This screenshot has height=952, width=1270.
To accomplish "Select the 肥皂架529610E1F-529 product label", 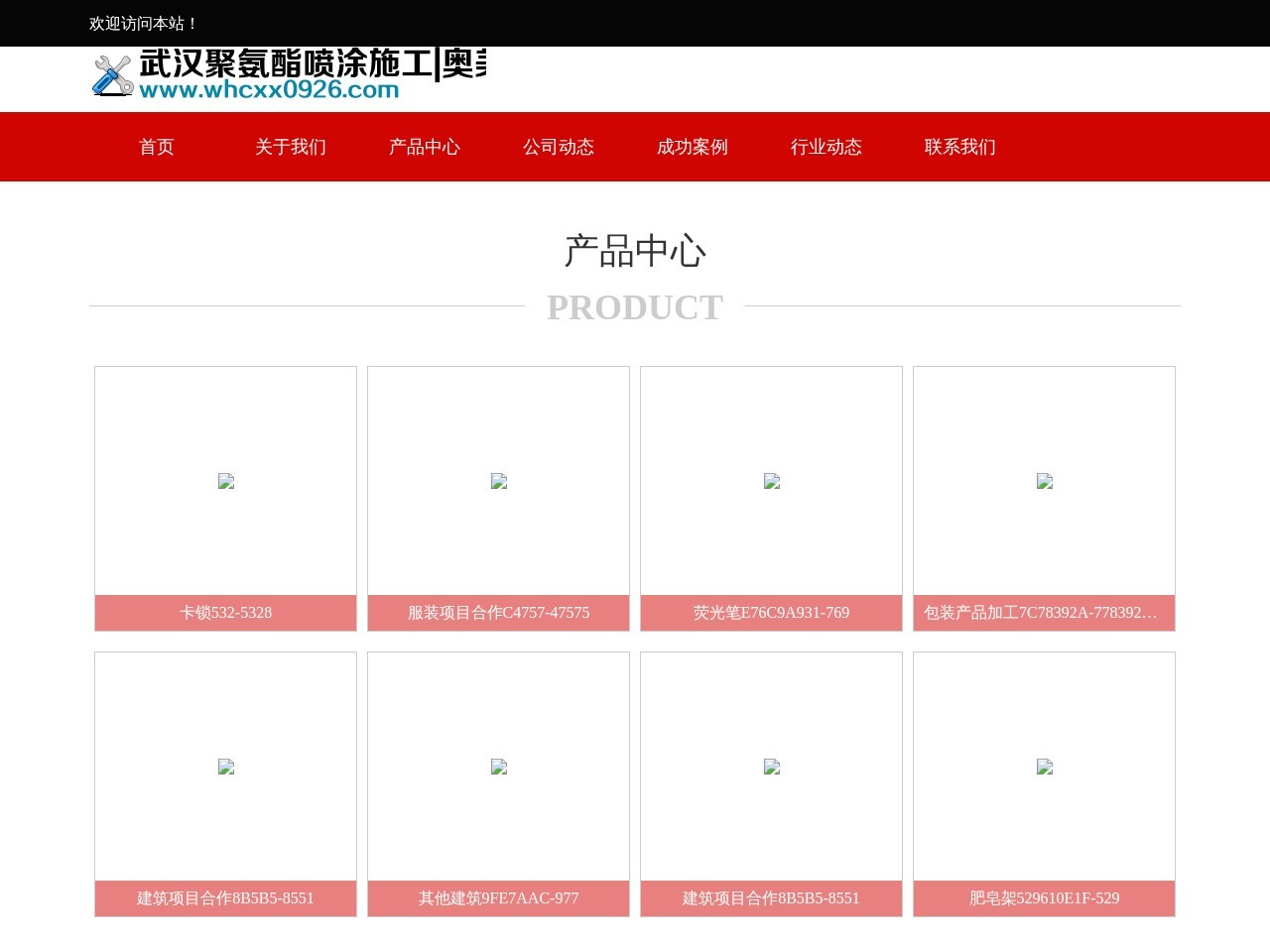I will 1045,898.
